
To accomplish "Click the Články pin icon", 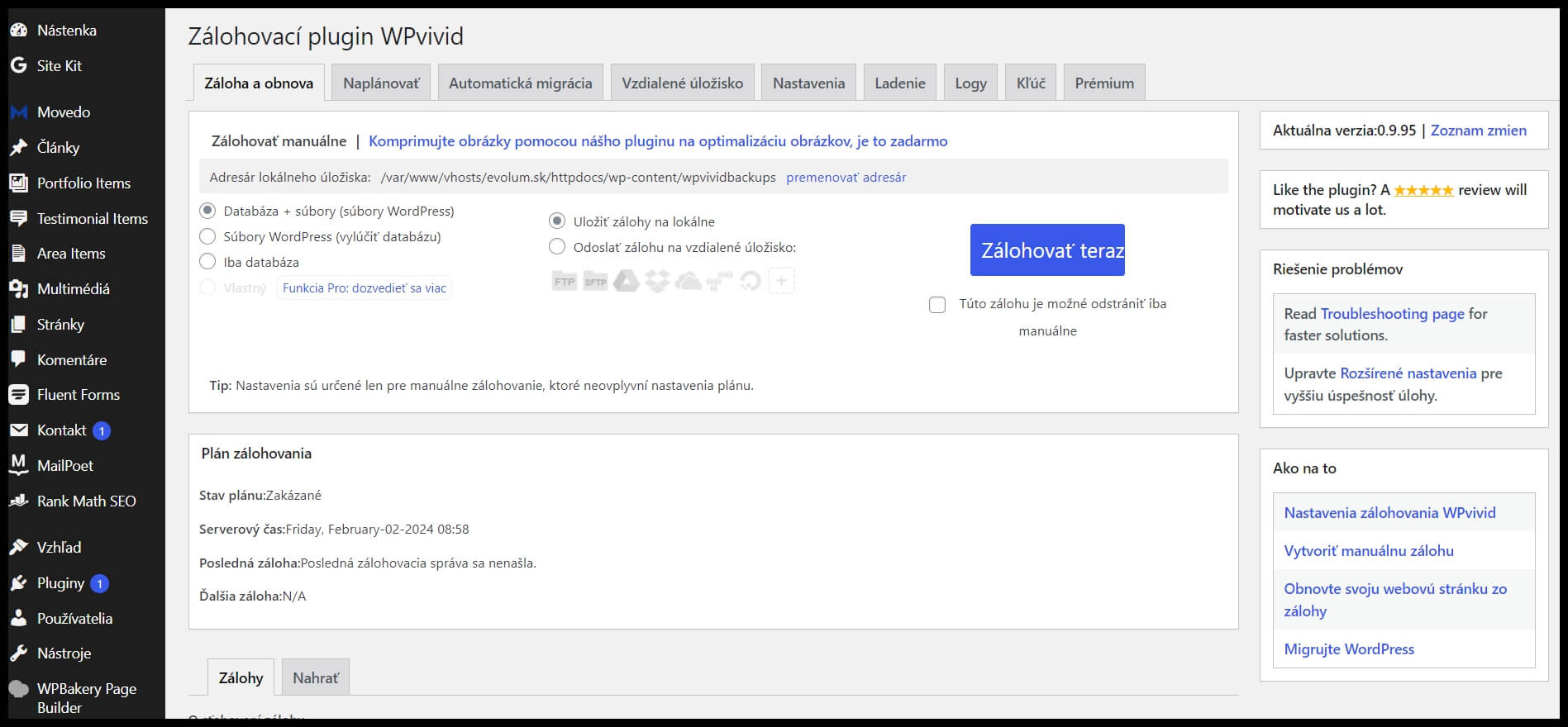I will (18, 148).
